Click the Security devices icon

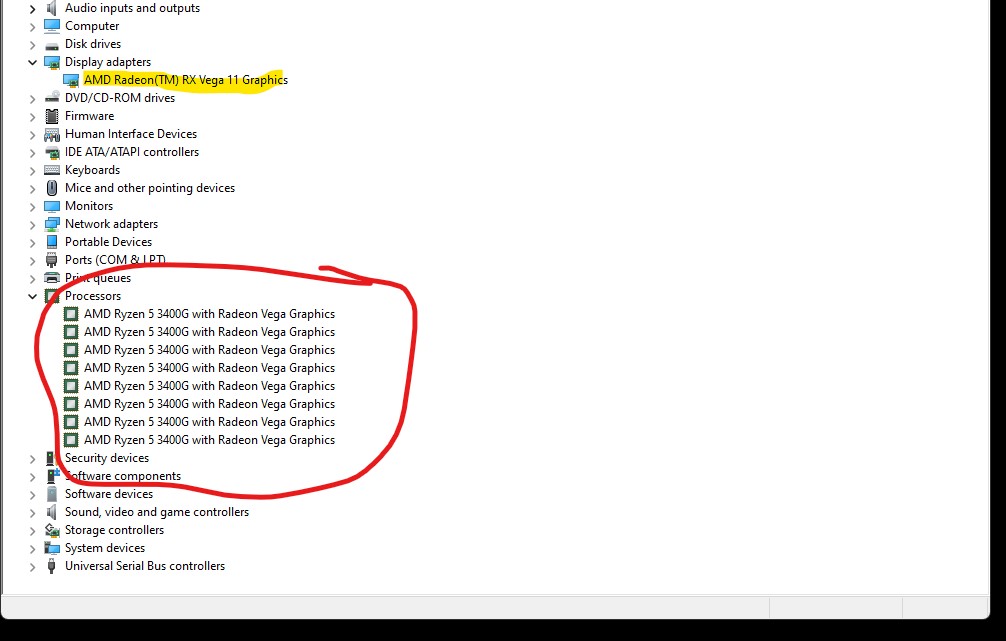52,458
